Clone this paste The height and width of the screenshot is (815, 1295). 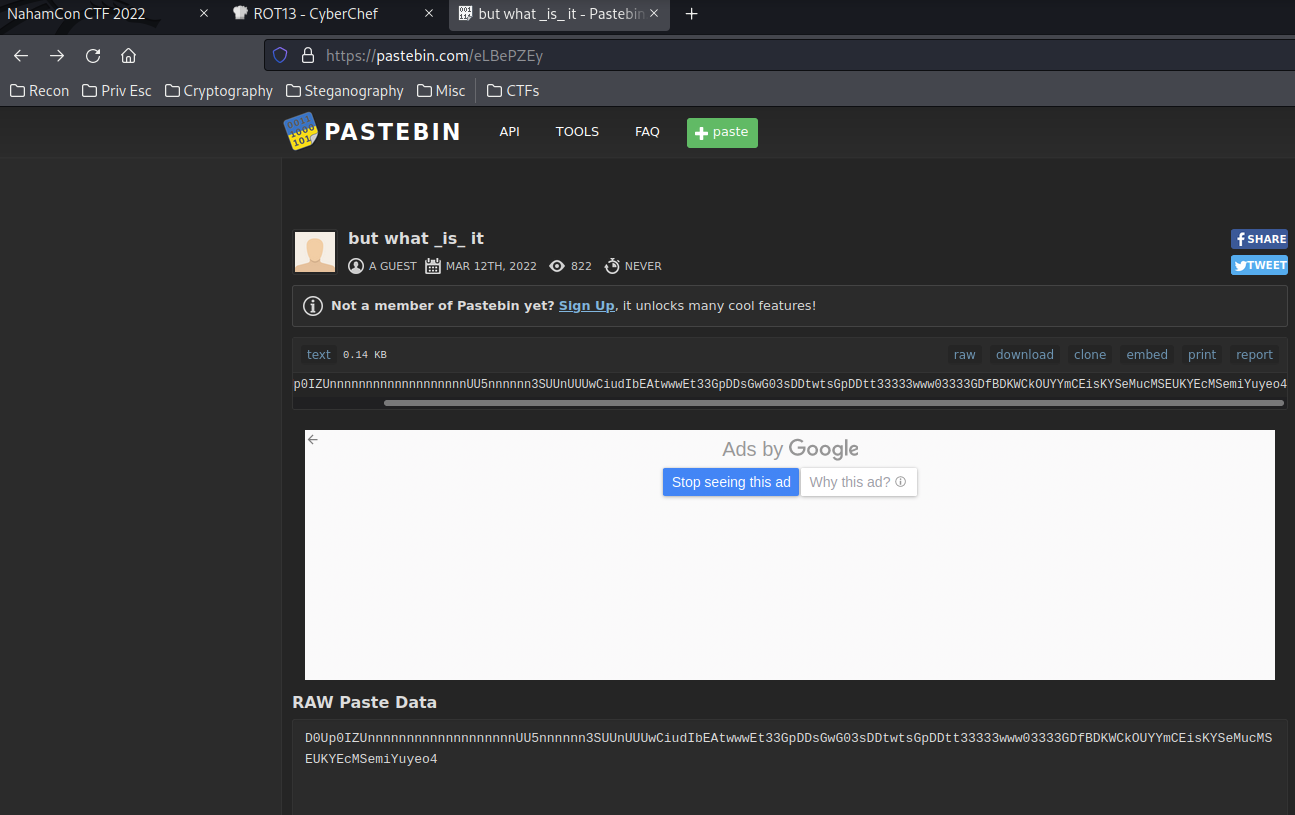(x=1090, y=355)
